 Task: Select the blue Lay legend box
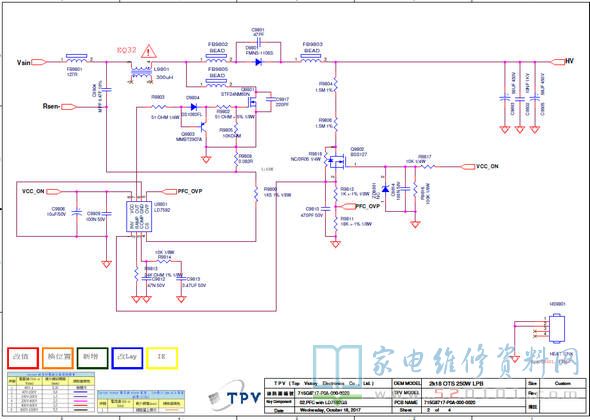click(x=127, y=358)
